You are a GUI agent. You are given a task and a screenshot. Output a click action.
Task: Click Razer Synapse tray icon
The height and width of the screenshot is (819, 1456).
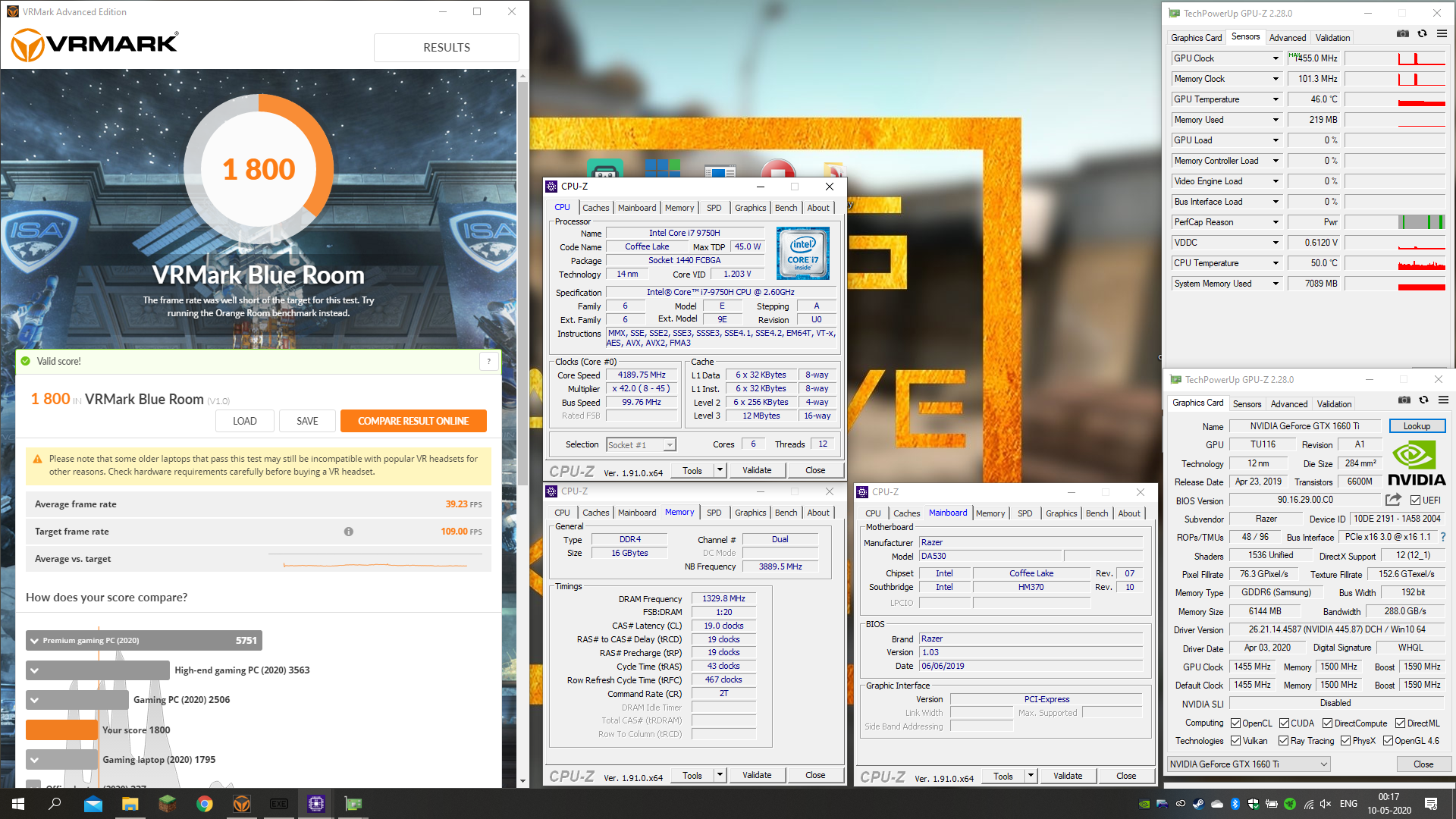point(1290,804)
